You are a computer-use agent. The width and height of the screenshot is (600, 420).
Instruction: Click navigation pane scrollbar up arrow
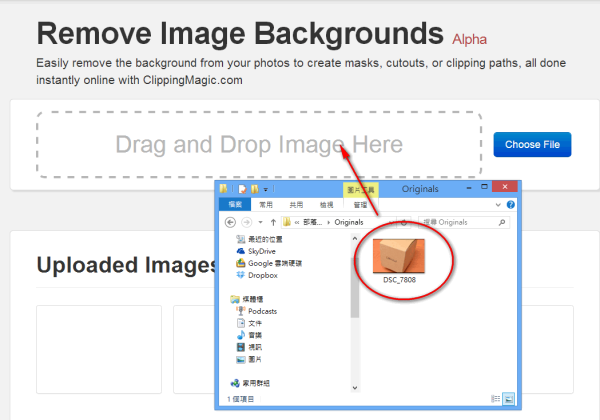pos(355,239)
